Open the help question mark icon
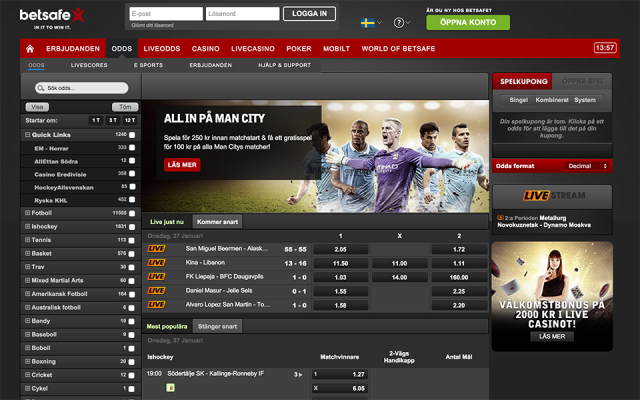The height and width of the screenshot is (400, 640). (x=398, y=23)
